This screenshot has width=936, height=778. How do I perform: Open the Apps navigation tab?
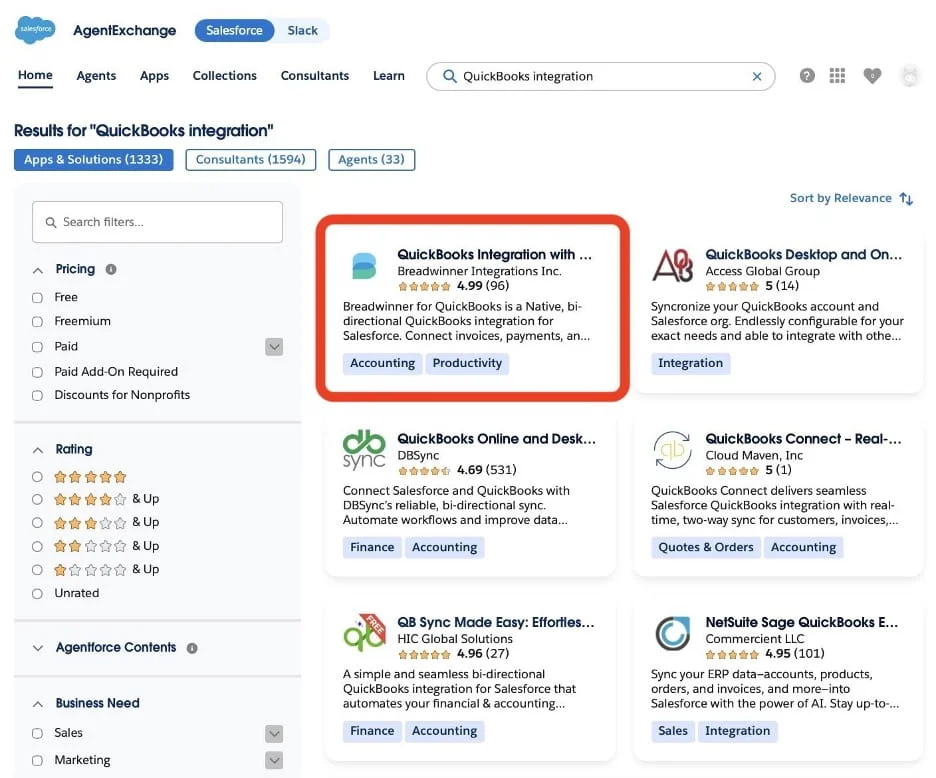pyautogui.click(x=154, y=76)
